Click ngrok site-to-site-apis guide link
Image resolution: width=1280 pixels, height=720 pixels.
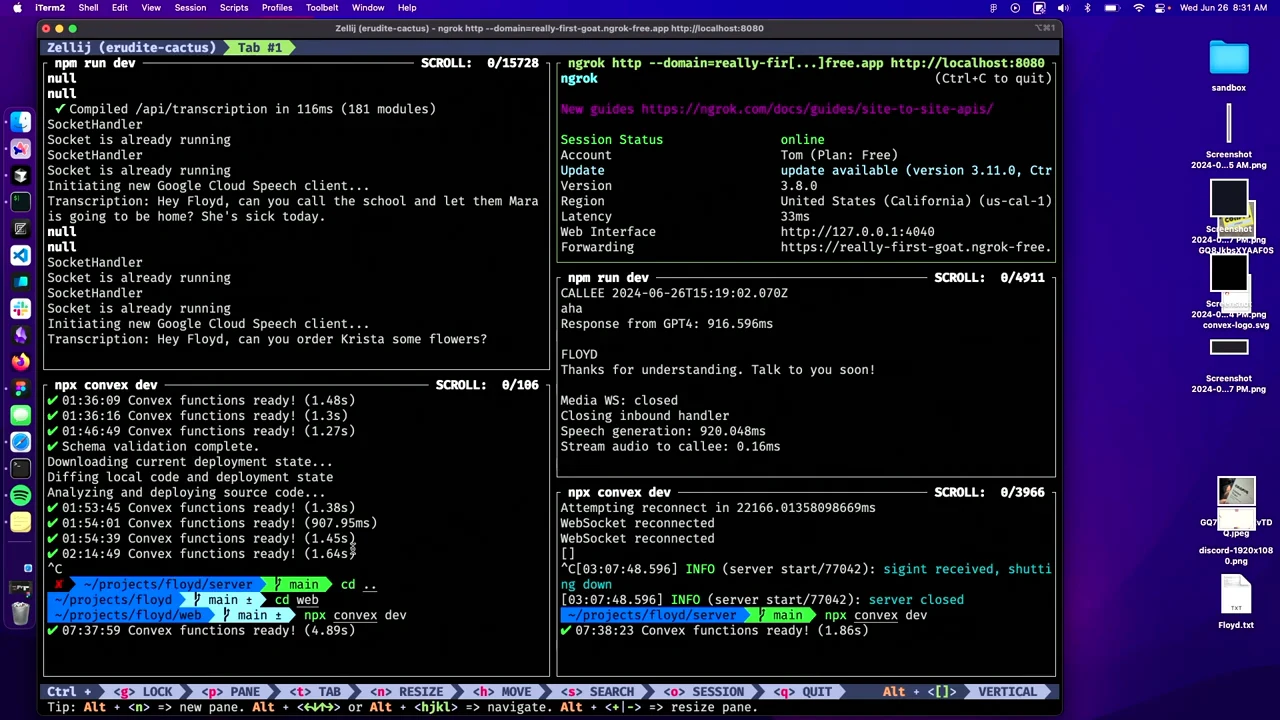(x=817, y=109)
